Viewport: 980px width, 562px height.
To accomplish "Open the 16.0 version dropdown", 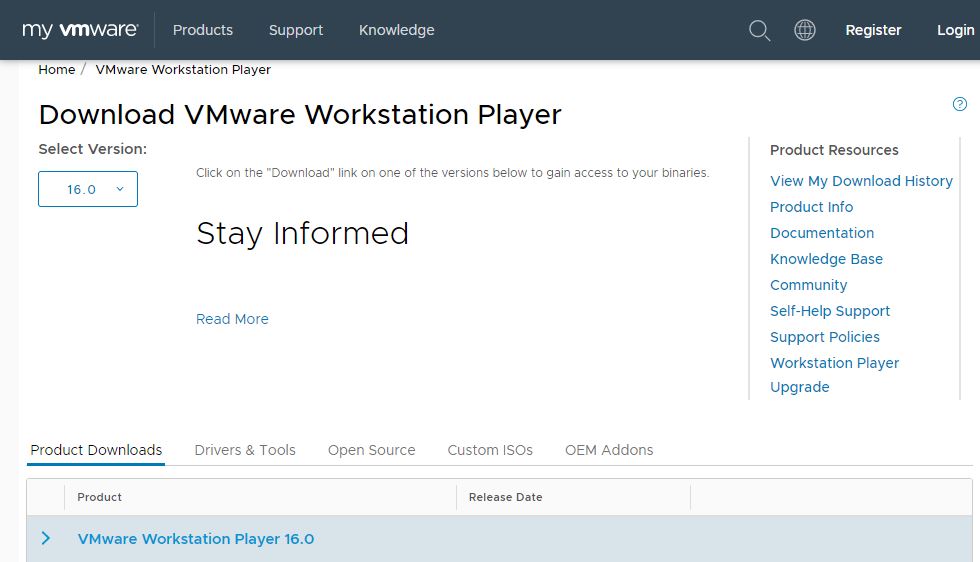I will (x=88, y=189).
